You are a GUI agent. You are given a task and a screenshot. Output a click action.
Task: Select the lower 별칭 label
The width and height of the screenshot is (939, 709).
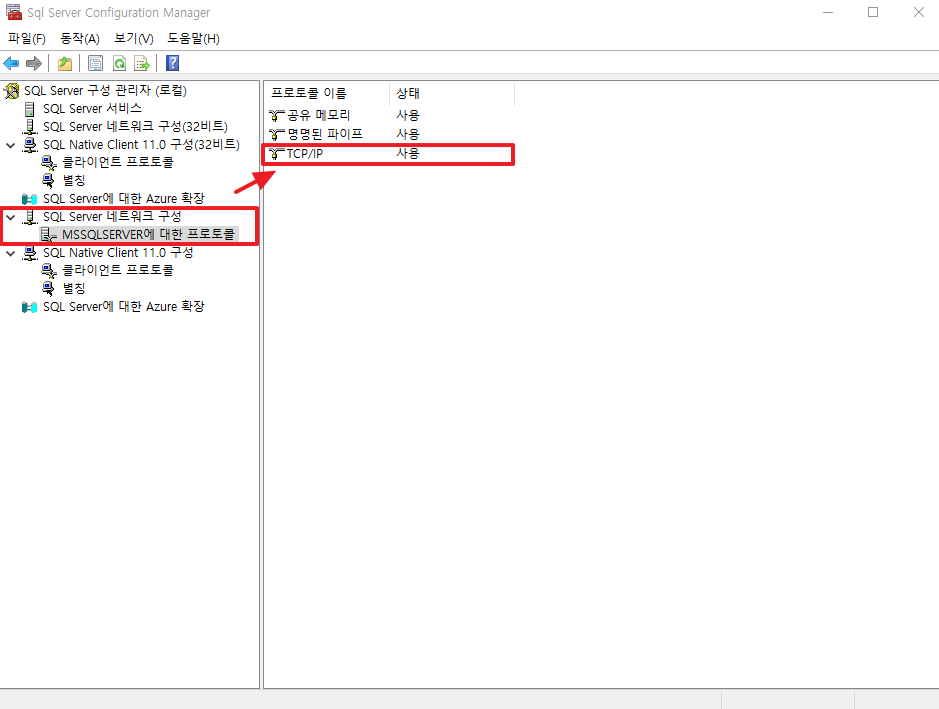point(74,289)
